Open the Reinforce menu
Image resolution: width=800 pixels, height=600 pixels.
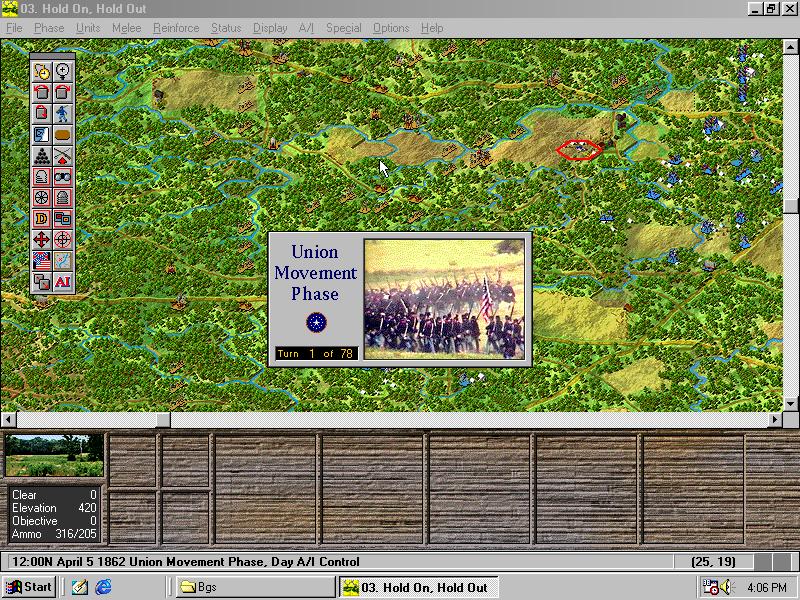click(176, 28)
